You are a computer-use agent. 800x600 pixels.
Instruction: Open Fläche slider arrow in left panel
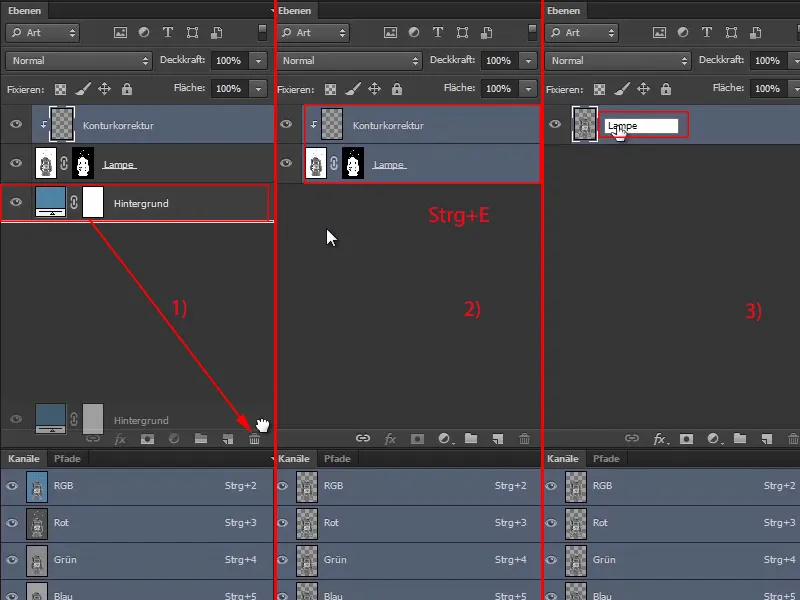(258, 89)
